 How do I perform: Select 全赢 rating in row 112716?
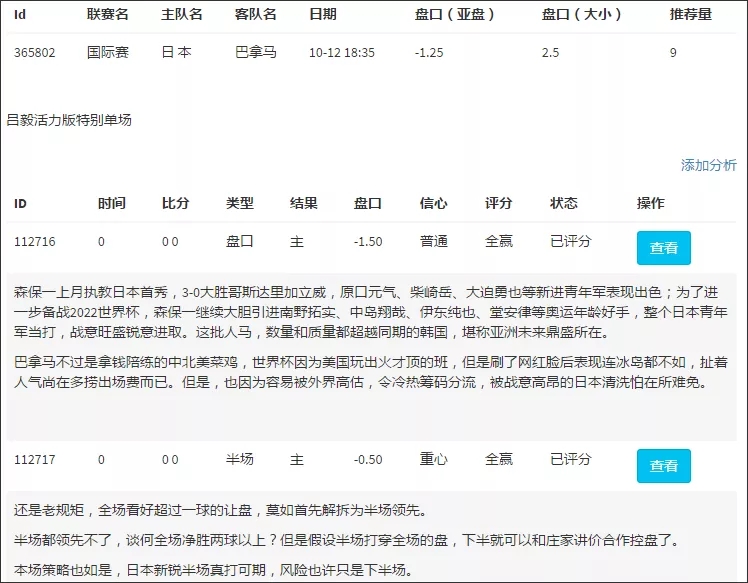[499, 241]
